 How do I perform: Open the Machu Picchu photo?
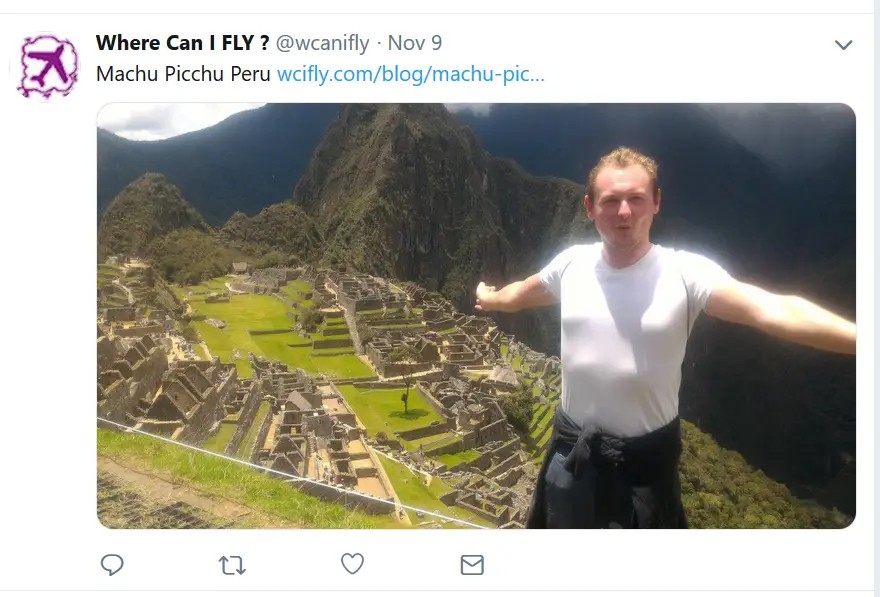tap(476, 315)
